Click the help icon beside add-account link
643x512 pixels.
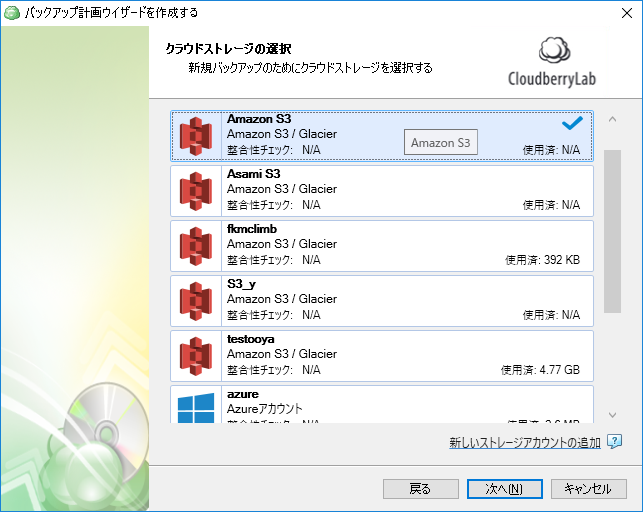coord(615,442)
